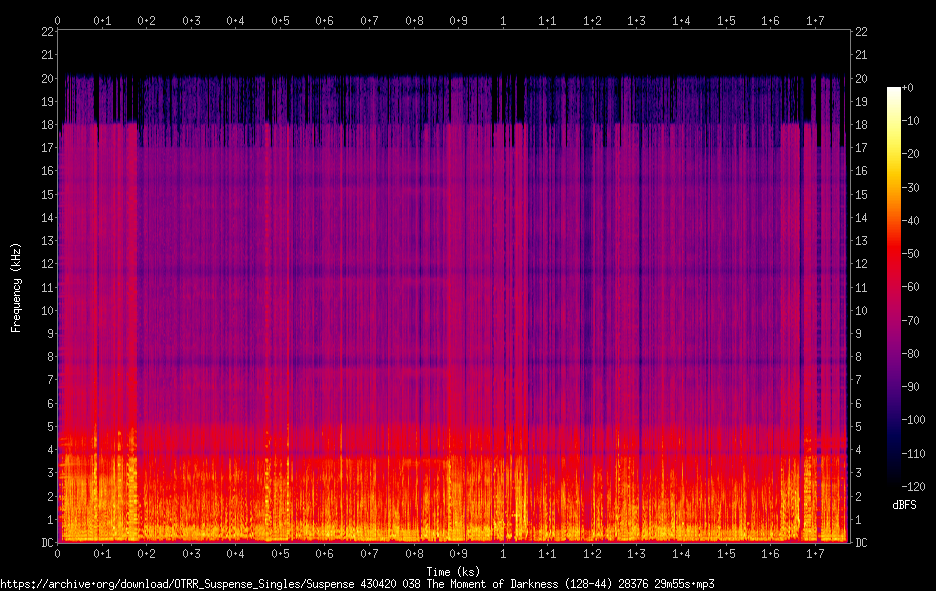Click the archive.org URL text at bottom
936x591 pixels.
tap(357, 584)
